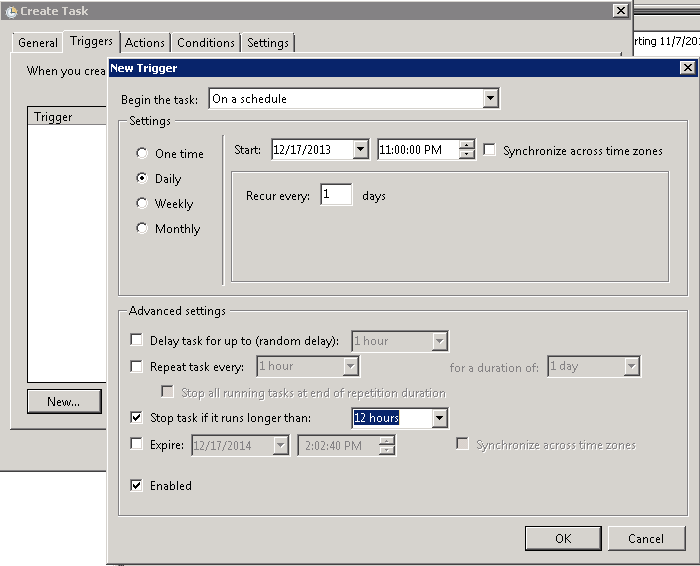Enable 'Delay task for up to' checkbox
Image resolution: width=700 pixels, height=566 pixels.
pyautogui.click(x=137, y=341)
